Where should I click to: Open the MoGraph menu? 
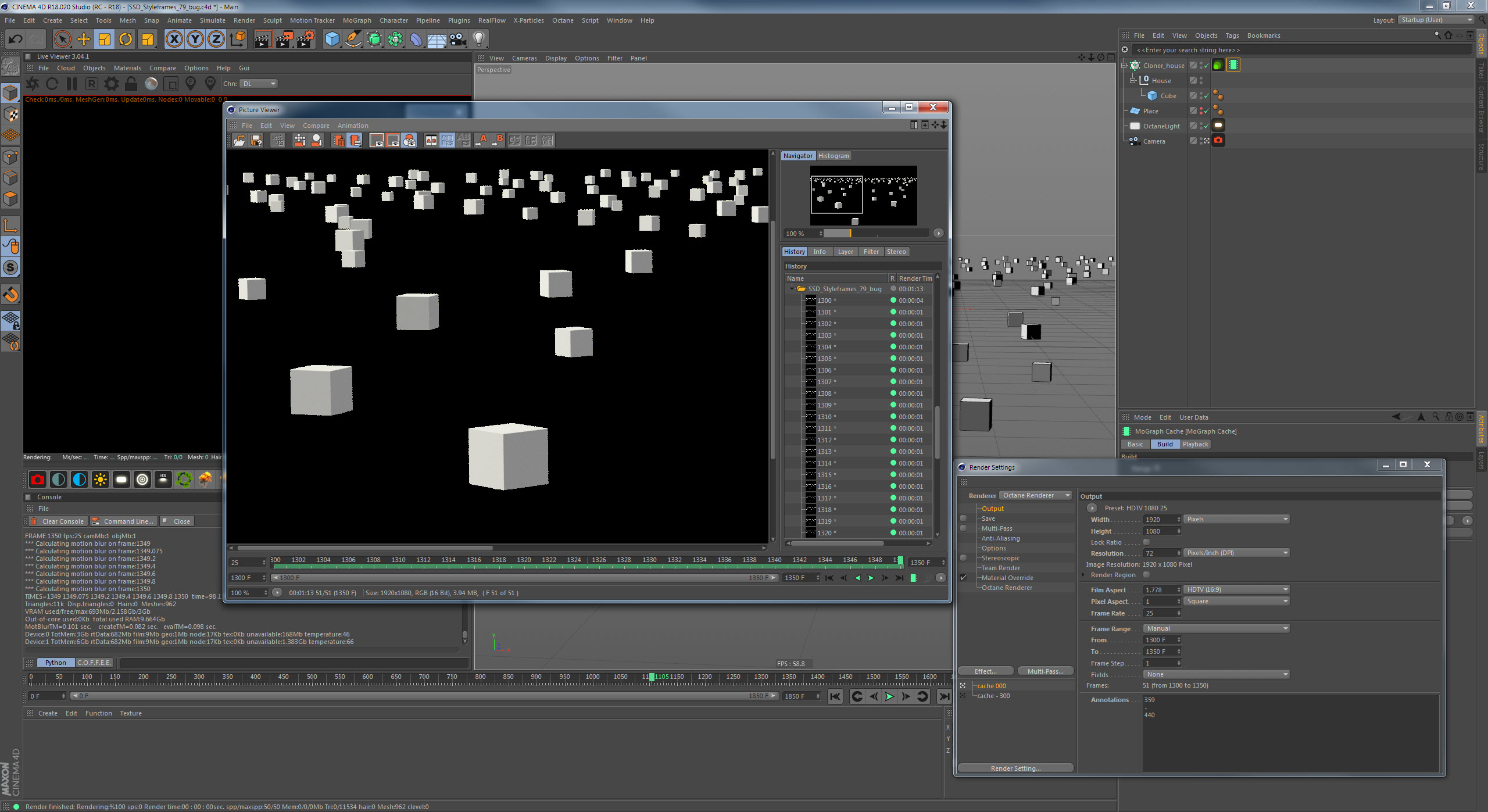356,20
